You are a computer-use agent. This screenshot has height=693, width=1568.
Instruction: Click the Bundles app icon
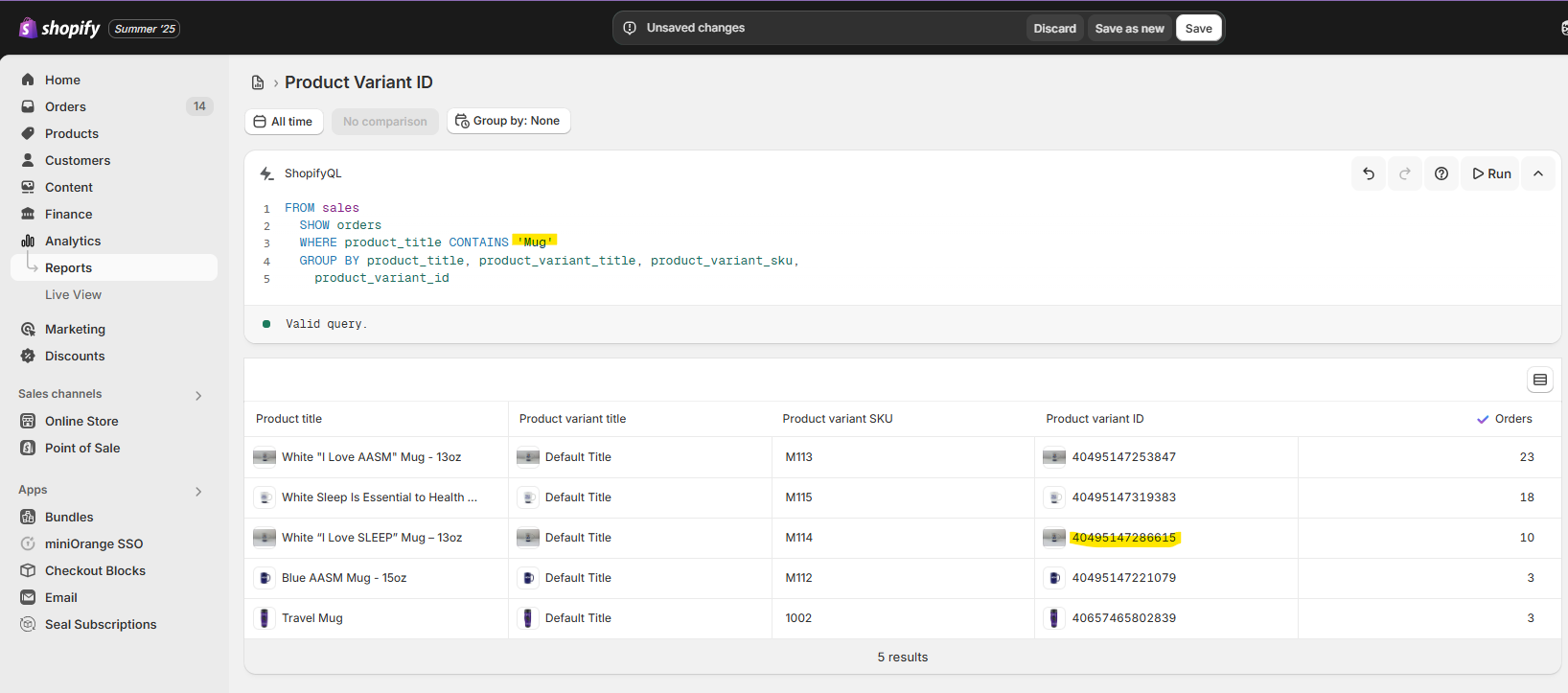point(28,517)
